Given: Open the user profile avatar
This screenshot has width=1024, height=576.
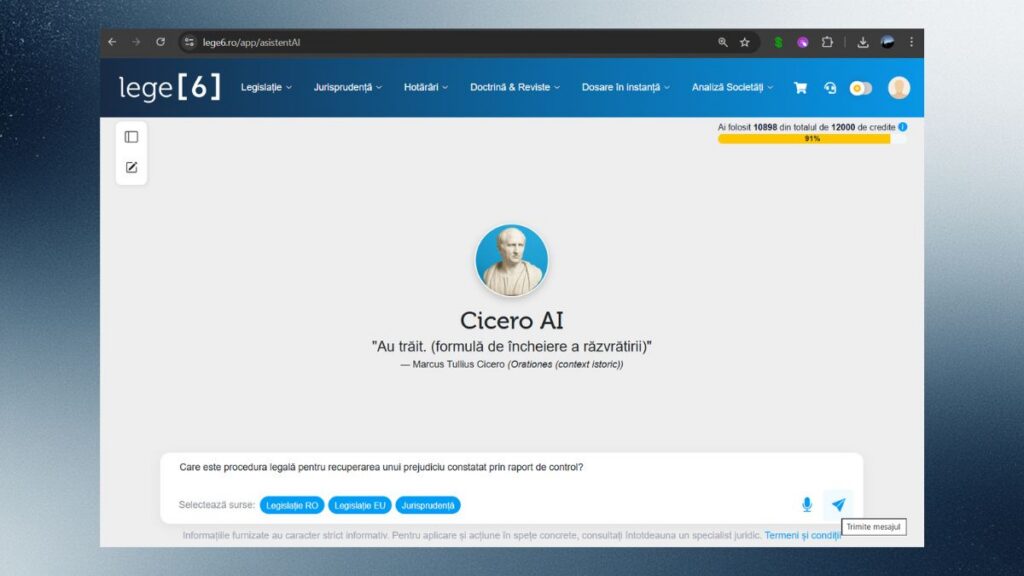Looking at the screenshot, I should tap(898, 88).
